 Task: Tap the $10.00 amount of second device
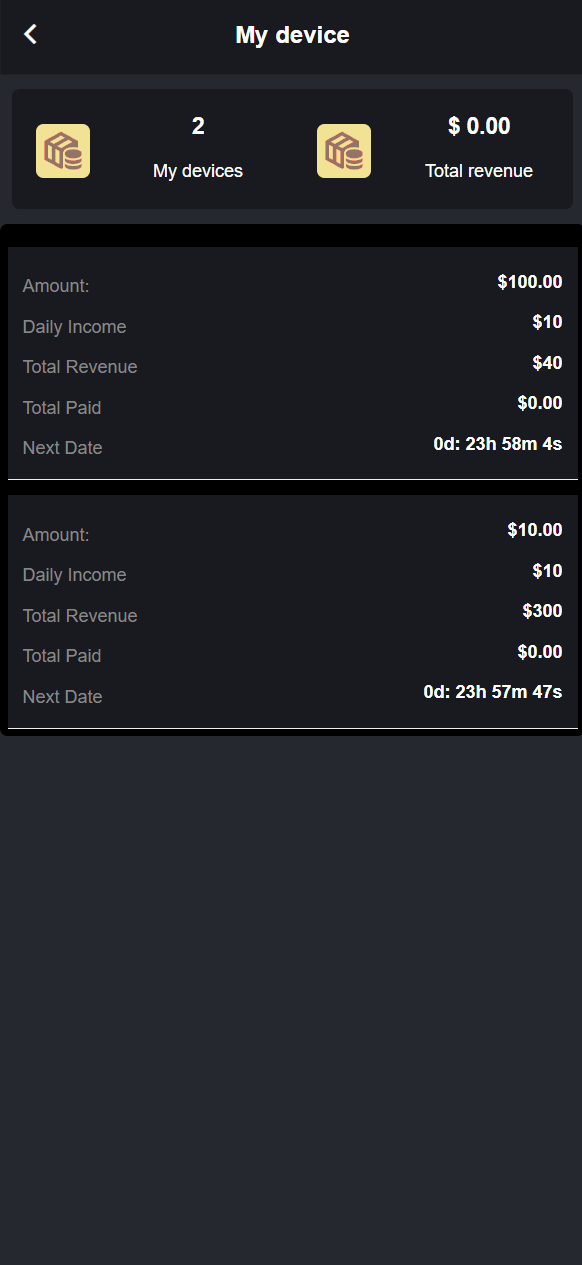pos(535,530)
